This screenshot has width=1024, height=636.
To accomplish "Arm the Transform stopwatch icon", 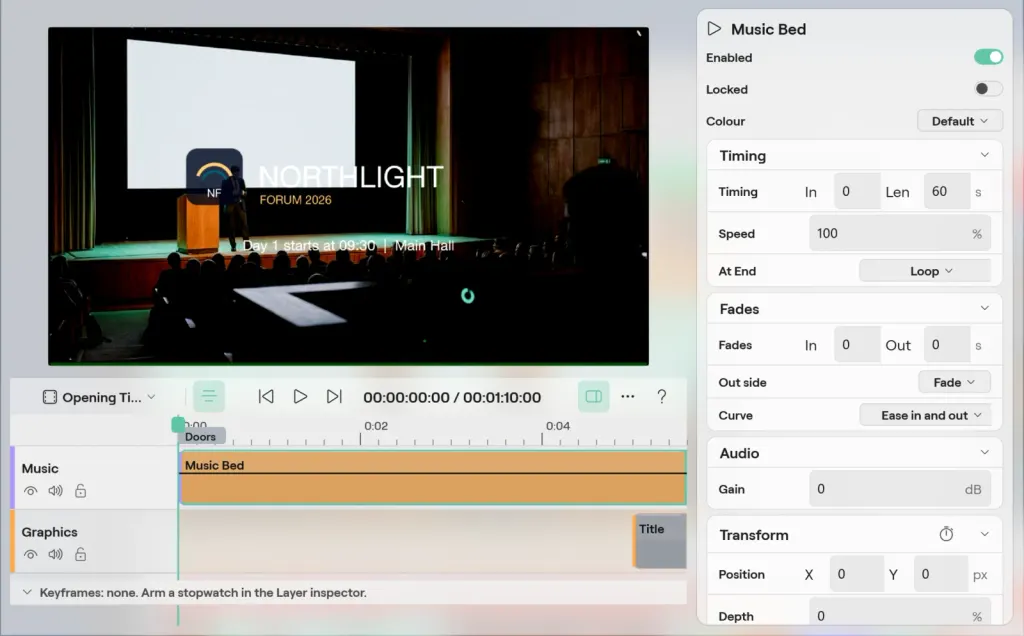I will coord(946,534).
